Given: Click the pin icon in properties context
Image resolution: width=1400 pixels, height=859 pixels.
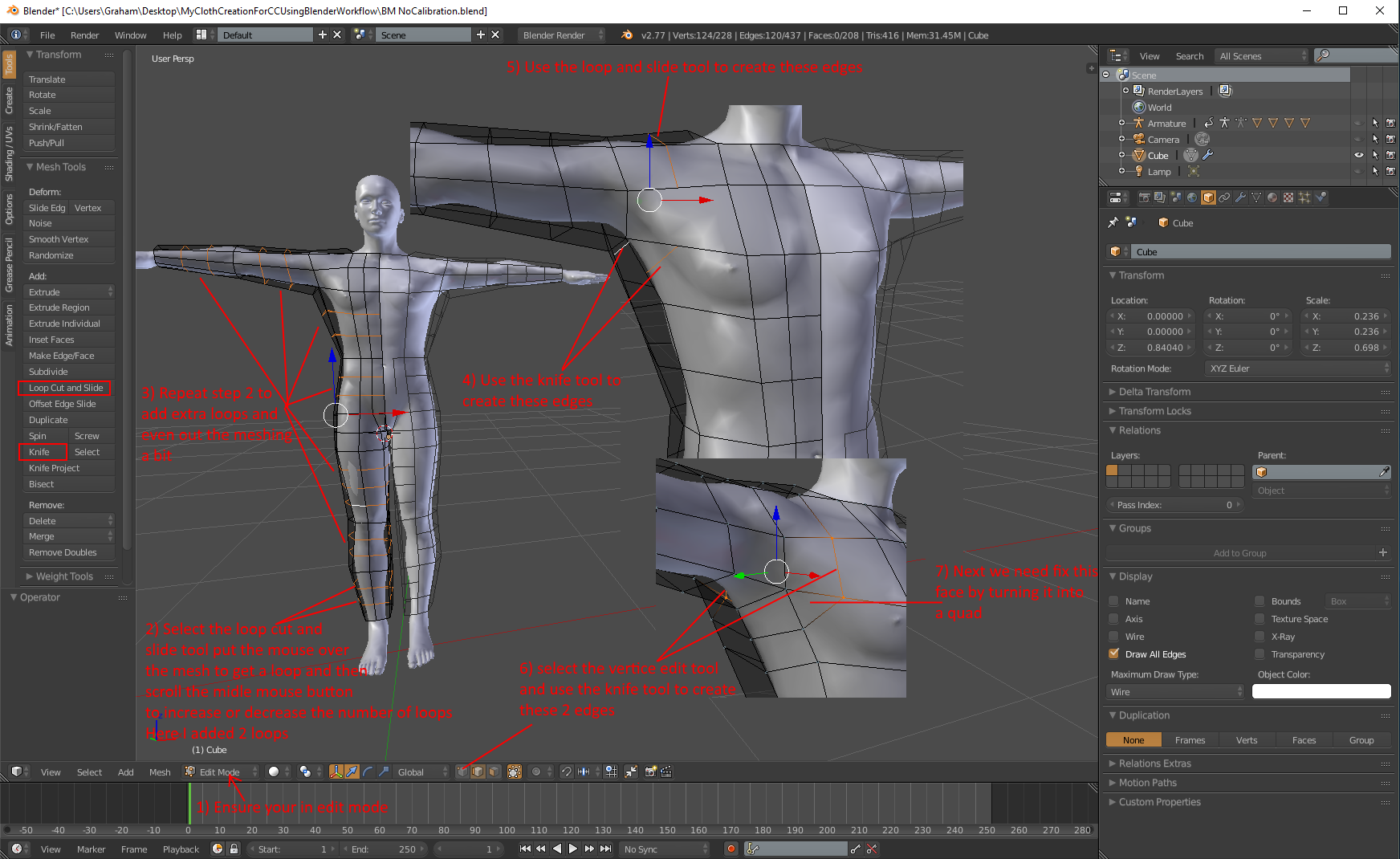Looking at the screenshot, I should pyautogui.click(x=1113, y=222).
